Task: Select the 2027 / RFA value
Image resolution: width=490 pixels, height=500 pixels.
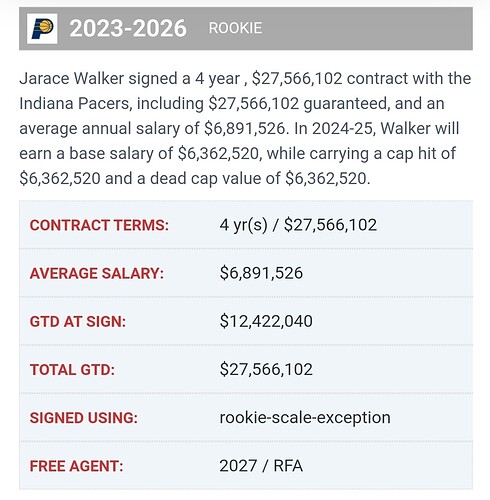Action: [x=261, y=466]
